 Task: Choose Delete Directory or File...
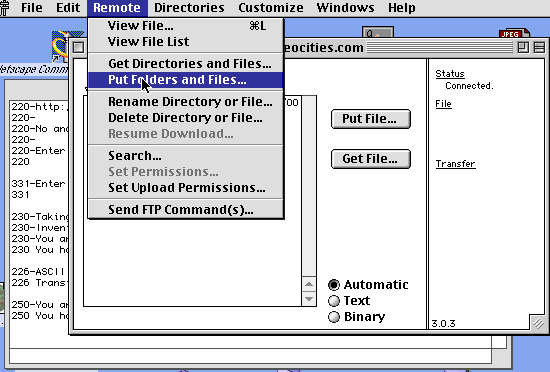pos(186,118)
